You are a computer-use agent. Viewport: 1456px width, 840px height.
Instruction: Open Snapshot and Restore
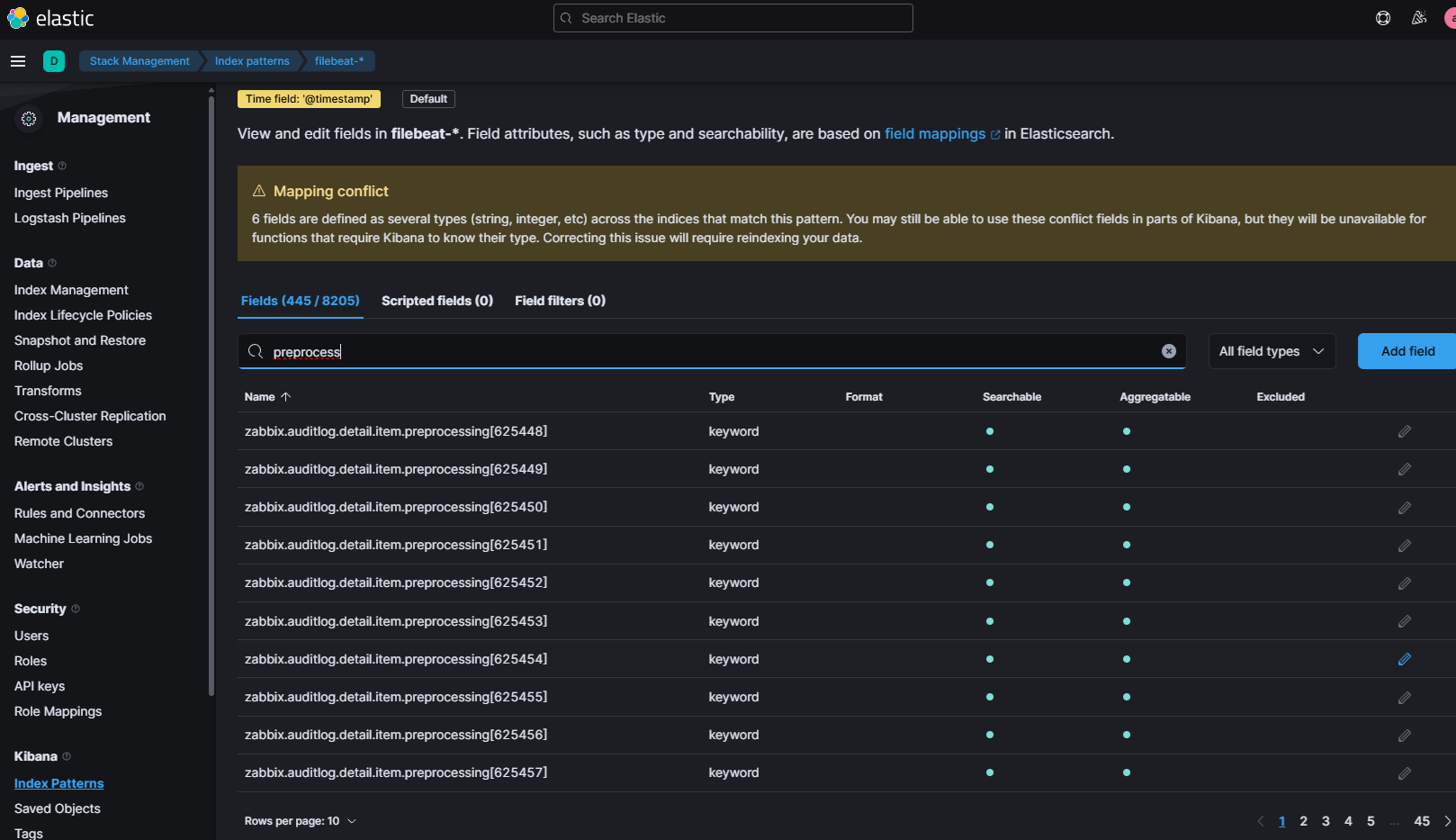80,340
